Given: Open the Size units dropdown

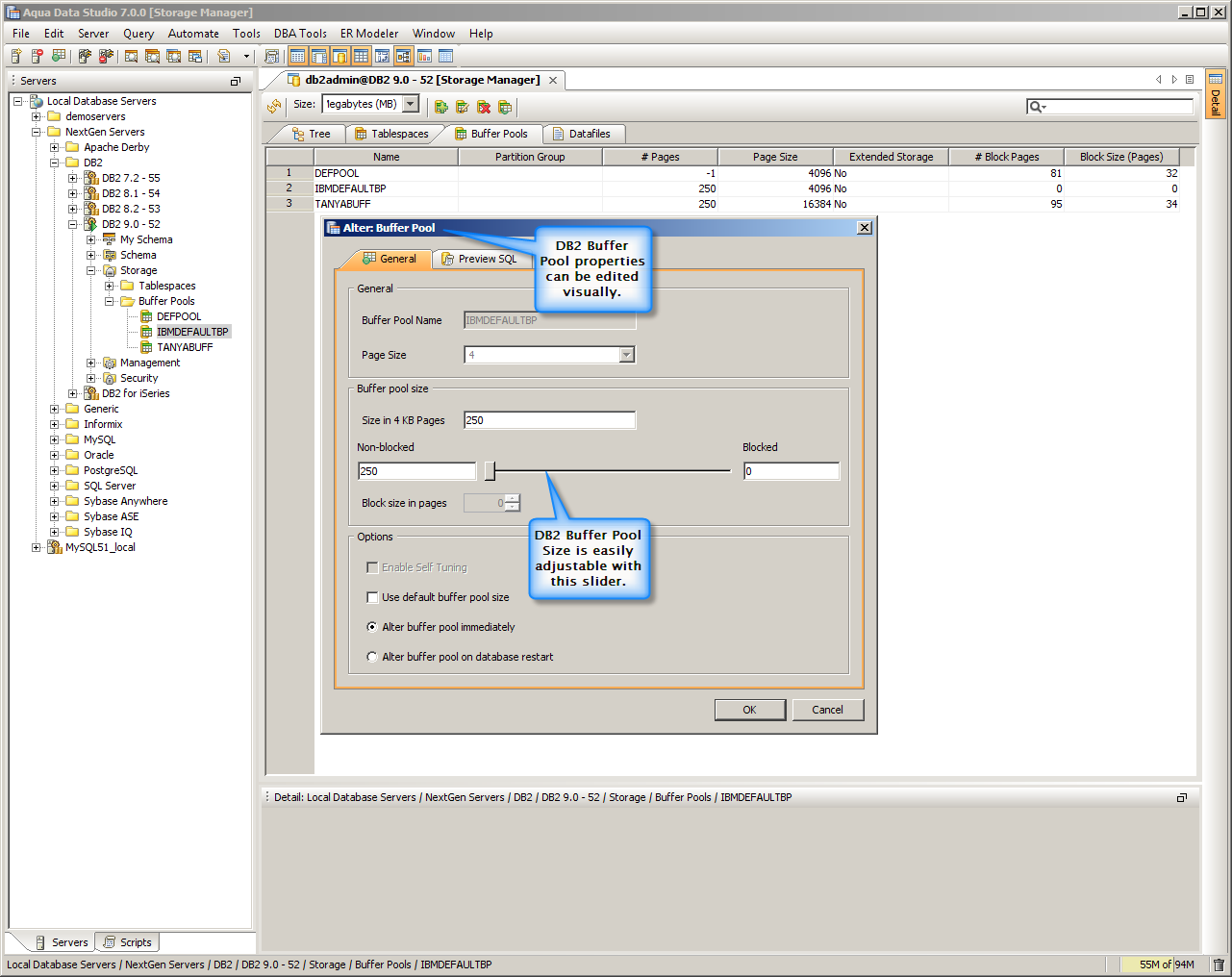Looking at the screenshot, I should 411,104.
